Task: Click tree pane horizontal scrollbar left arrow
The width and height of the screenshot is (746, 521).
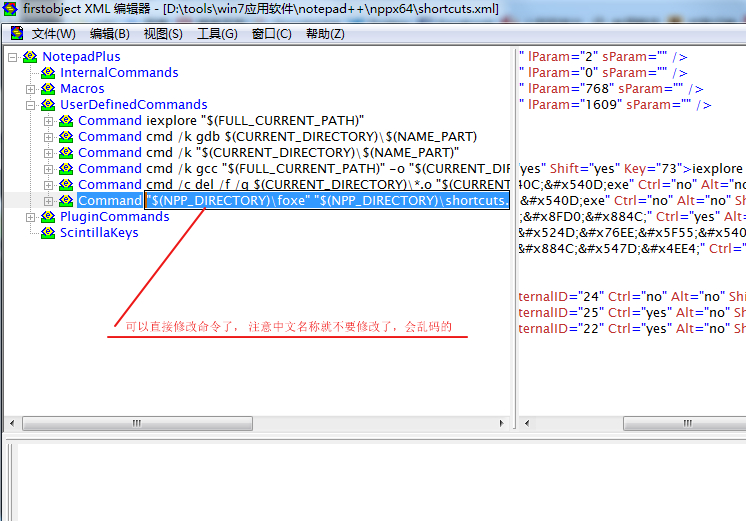Action: [12, 423]
